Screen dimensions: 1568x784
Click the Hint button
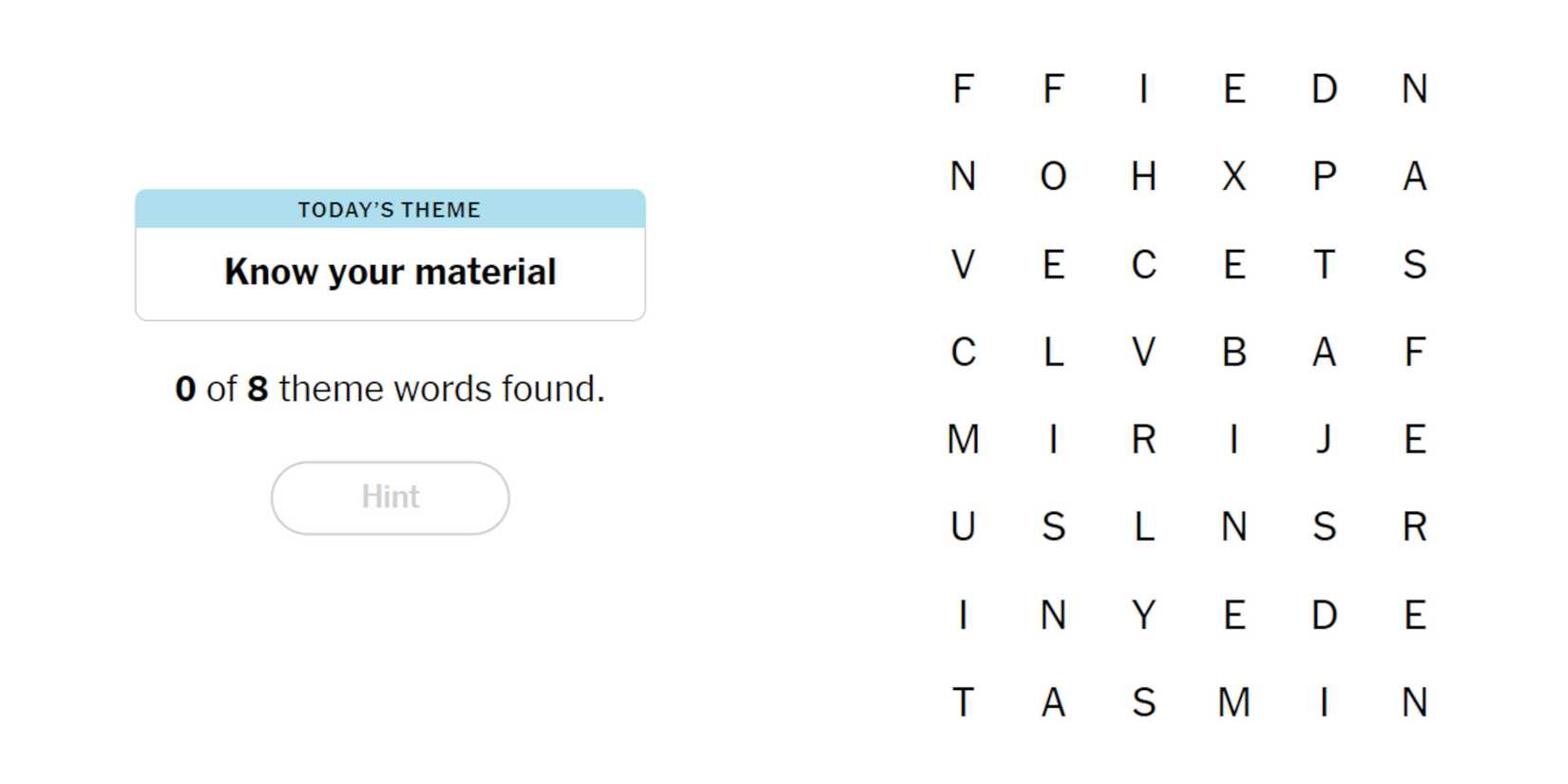390,497
